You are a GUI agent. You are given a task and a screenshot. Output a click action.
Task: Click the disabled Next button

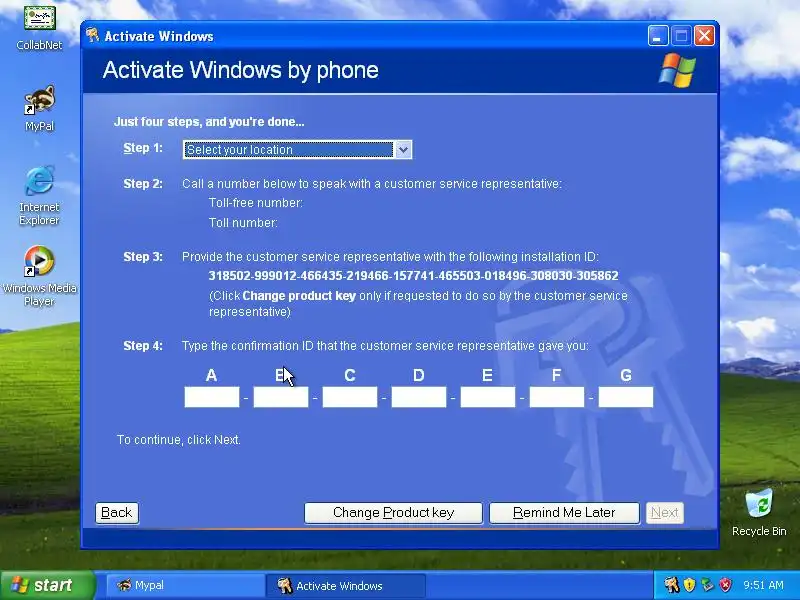tap(665, 513)
